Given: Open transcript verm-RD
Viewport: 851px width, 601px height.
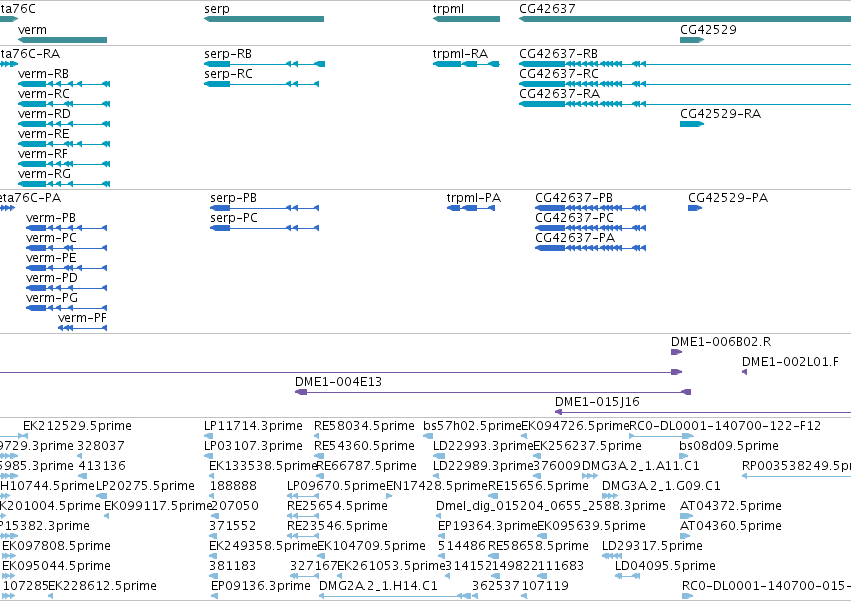Looking at the screenshot, I should [x=44, y=114].
